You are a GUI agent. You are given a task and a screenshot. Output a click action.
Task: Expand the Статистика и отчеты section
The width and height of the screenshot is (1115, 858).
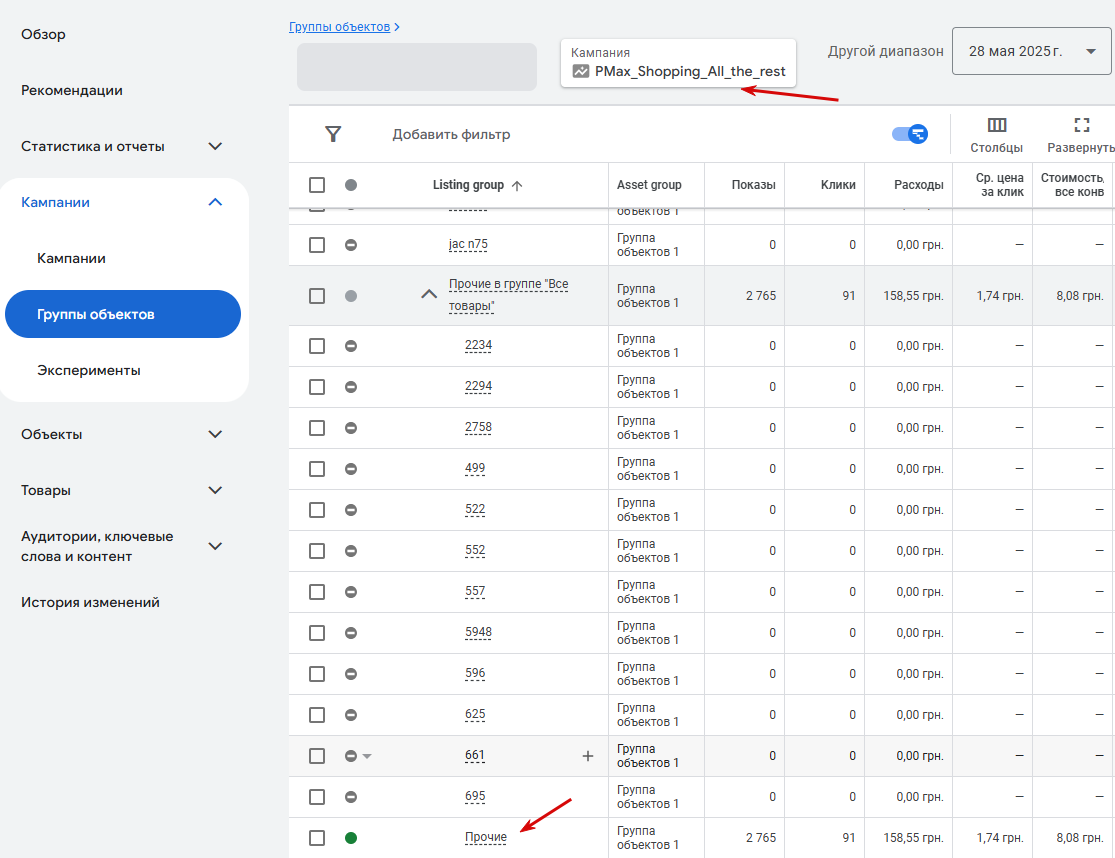(215, 146)
